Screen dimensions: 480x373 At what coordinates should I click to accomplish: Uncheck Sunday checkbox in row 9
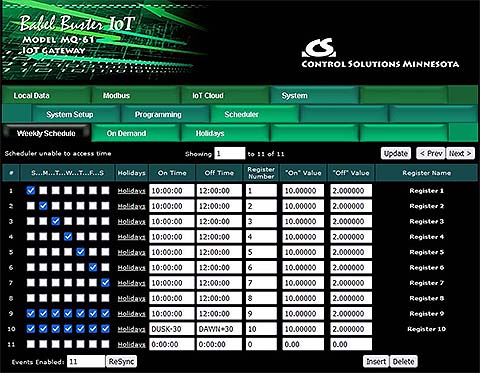[31, 313]
